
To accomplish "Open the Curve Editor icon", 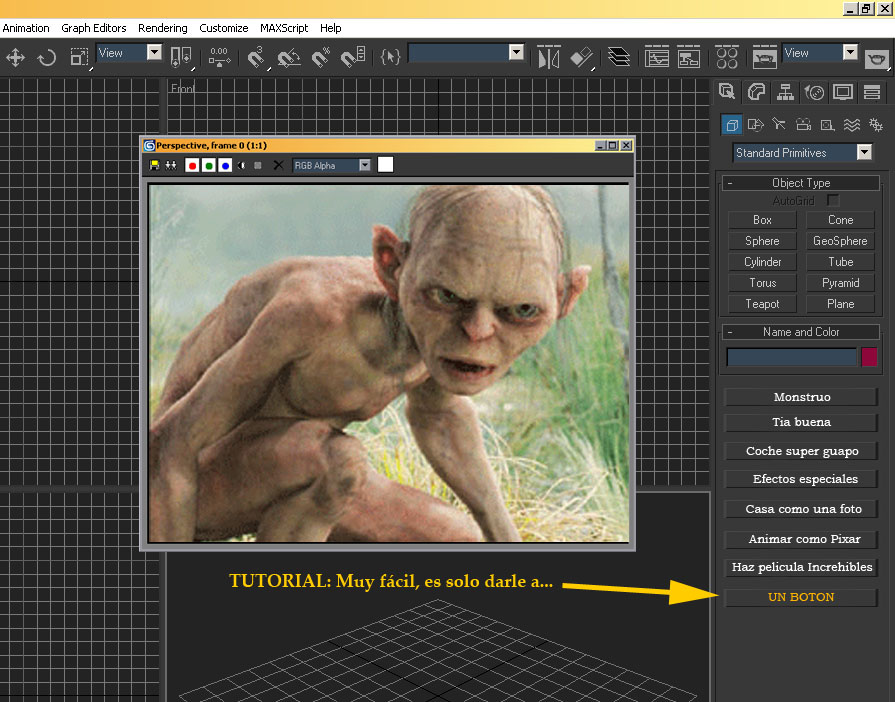I will pos(656,57).
